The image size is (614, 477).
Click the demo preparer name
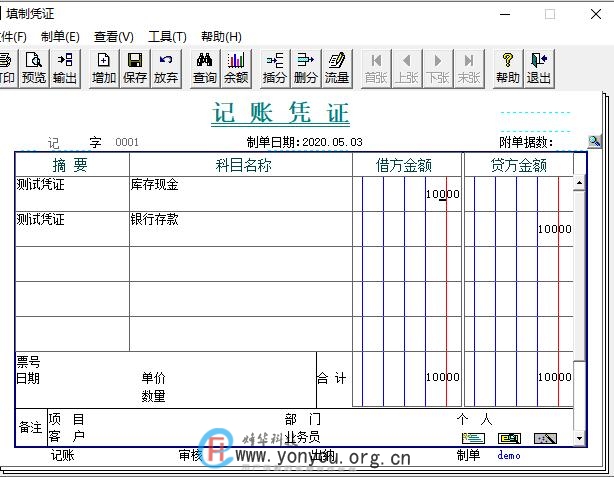tap(509, 455)
